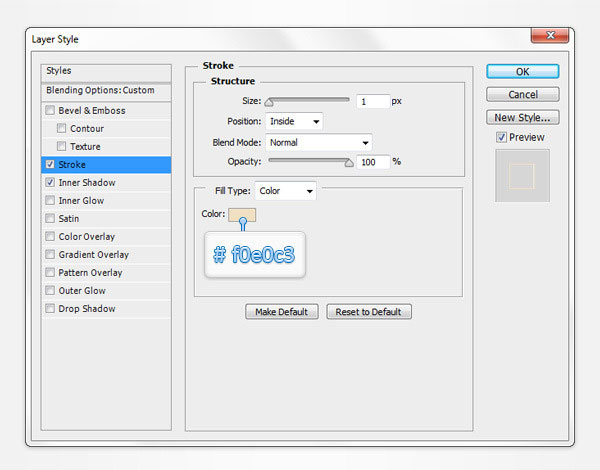Toggle the Preview checkbox
This screenshot has width=600, height=470.
501,137
